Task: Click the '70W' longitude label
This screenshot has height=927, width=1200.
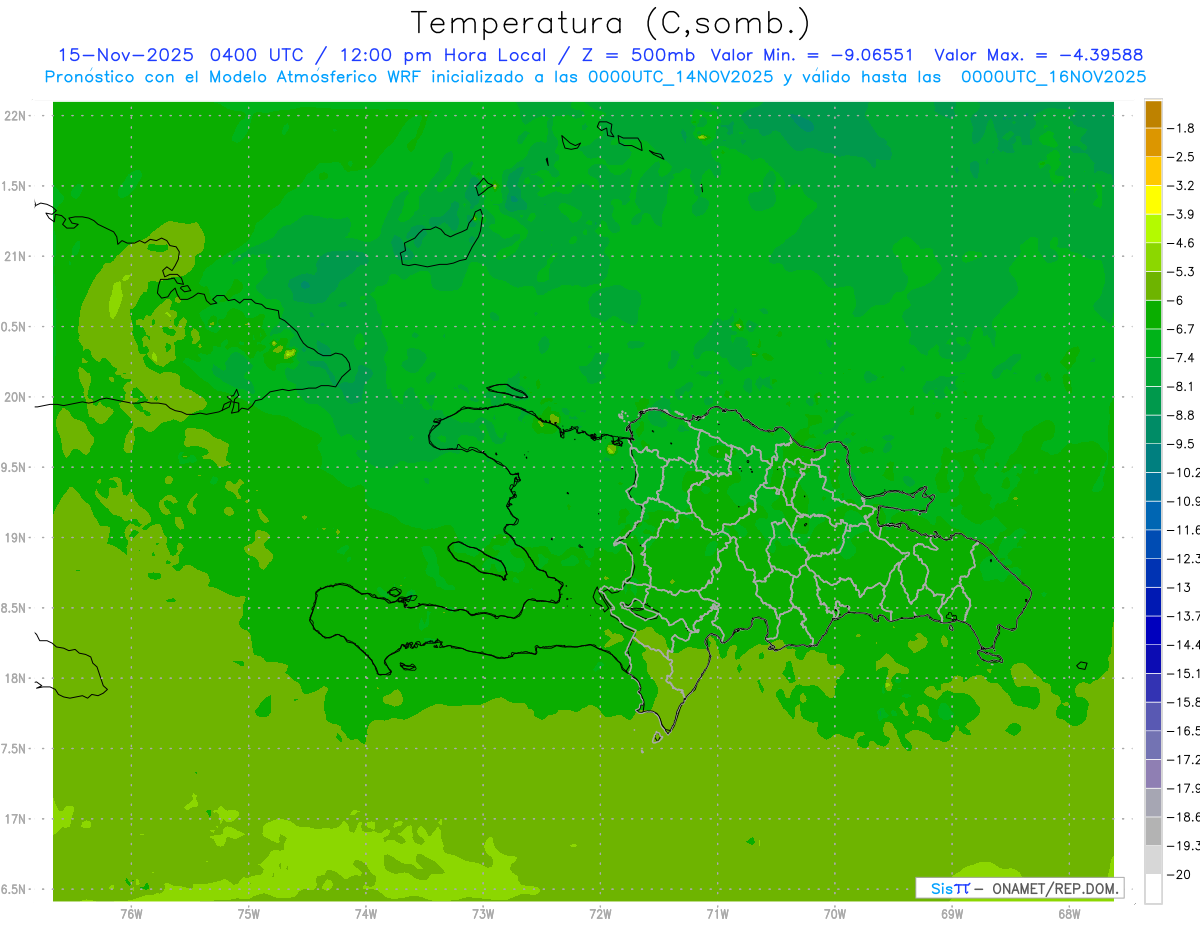Action: point(835,913)
